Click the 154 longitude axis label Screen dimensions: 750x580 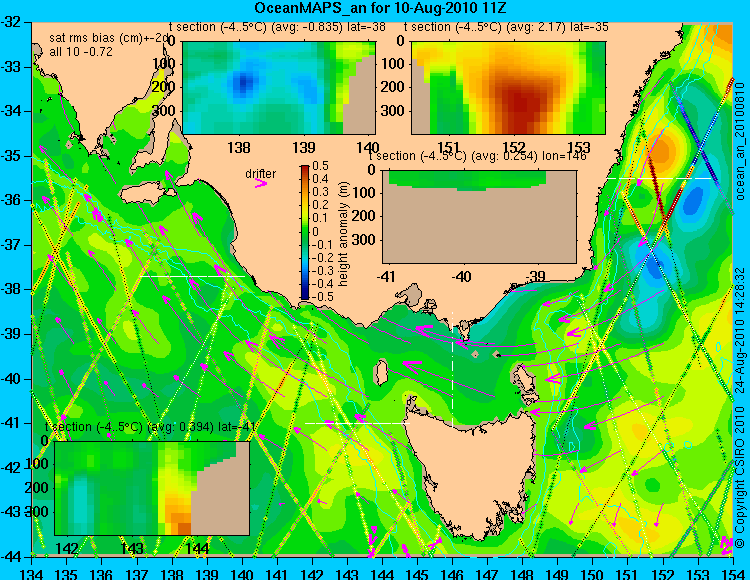pos(732,573)
